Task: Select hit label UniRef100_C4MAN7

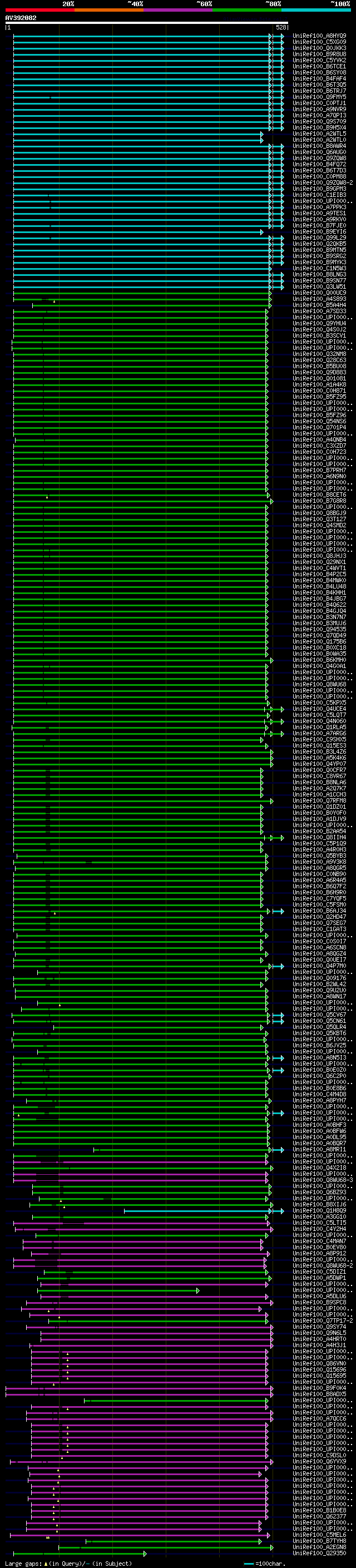Action: pyautogui.click(x=319, y=1241)
